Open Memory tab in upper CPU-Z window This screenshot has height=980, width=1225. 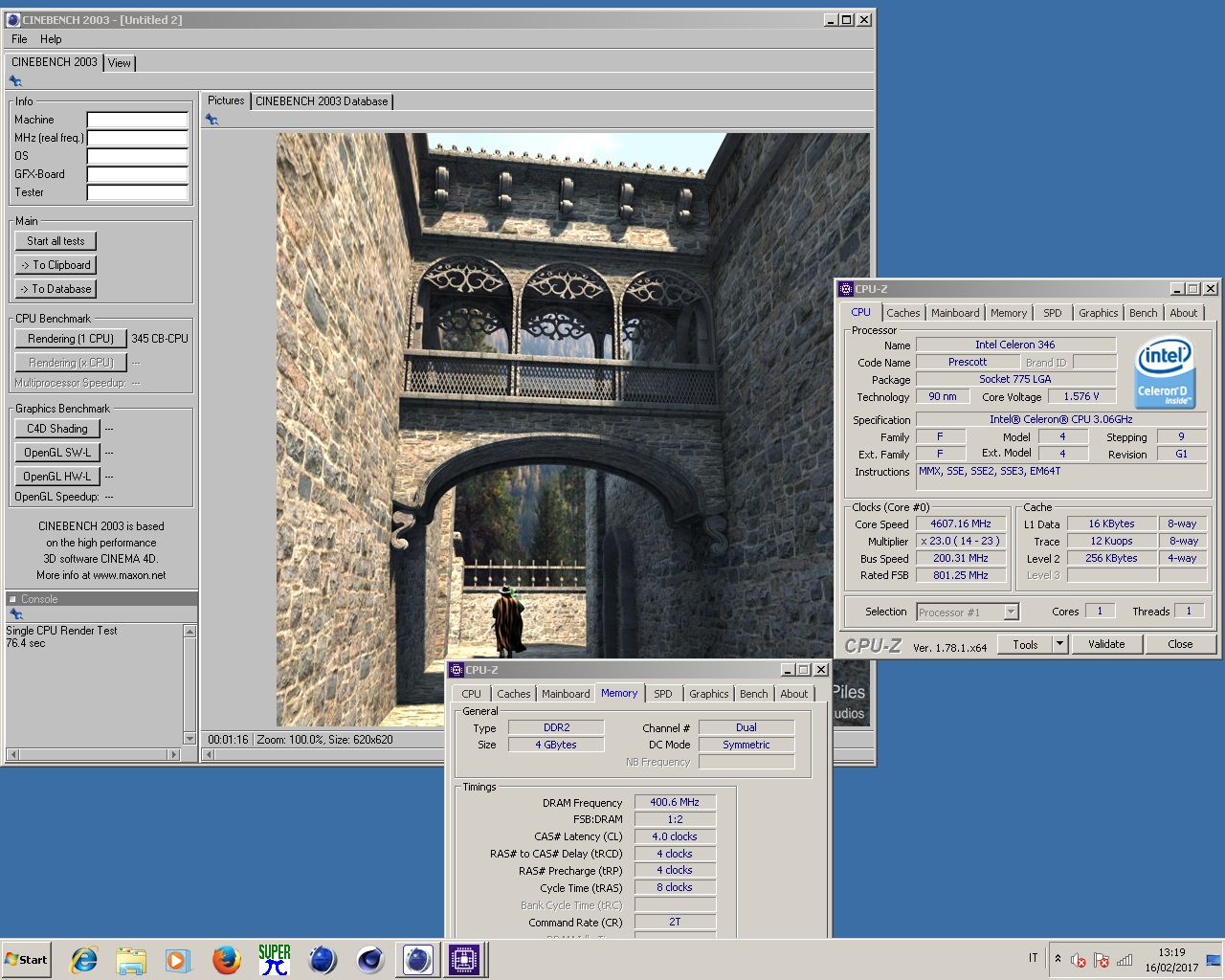1009,313
